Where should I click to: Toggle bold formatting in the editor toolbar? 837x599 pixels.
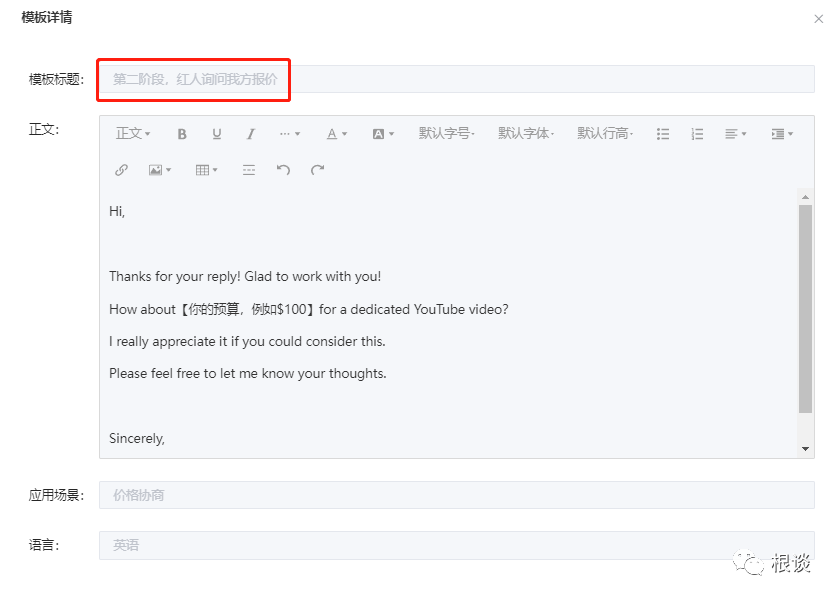coord(182,134)
